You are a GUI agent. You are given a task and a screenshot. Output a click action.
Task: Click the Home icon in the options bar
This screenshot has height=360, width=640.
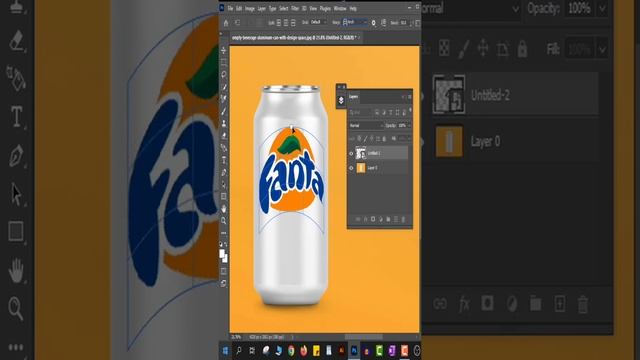tap(226, 23)
